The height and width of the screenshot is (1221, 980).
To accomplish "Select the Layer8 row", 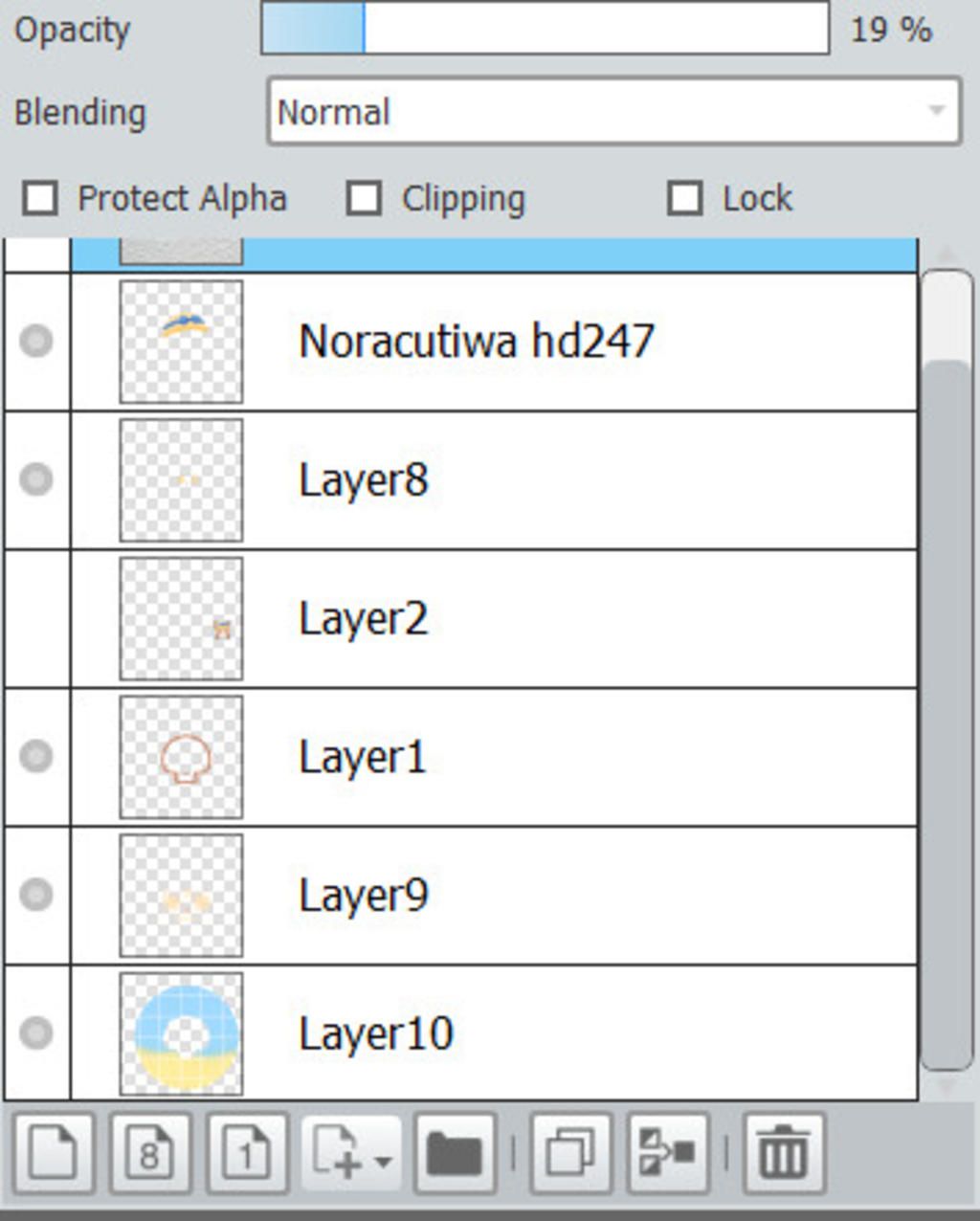I will (574, 480).
